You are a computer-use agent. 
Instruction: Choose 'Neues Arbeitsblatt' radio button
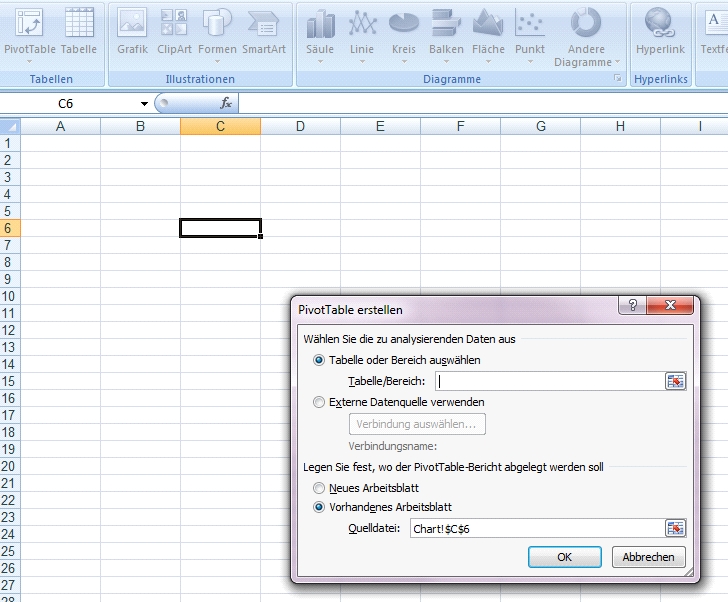320,488
